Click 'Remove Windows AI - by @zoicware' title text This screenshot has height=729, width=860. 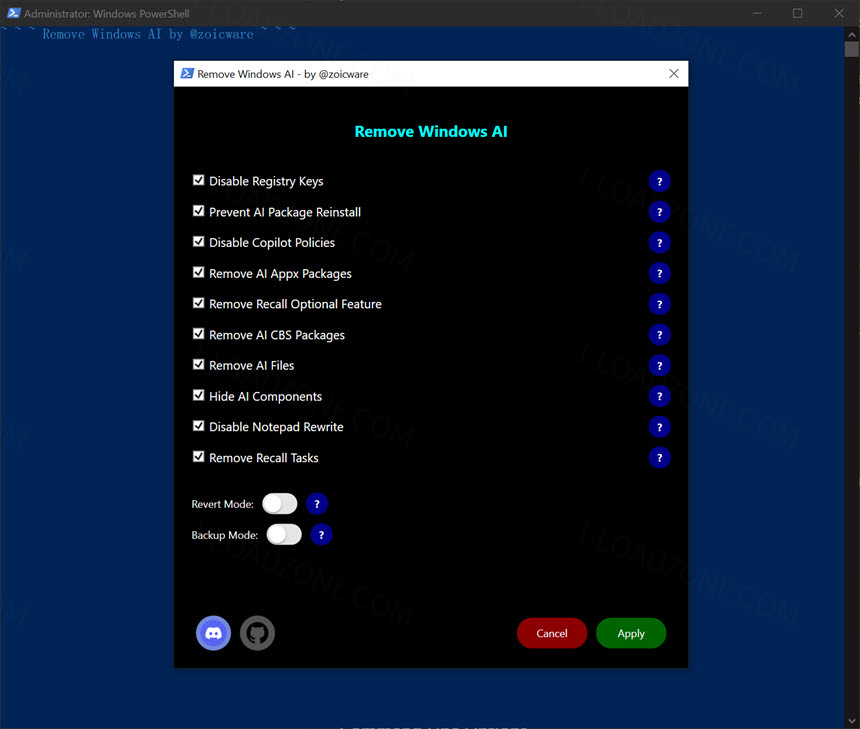(x=283, y=74)
